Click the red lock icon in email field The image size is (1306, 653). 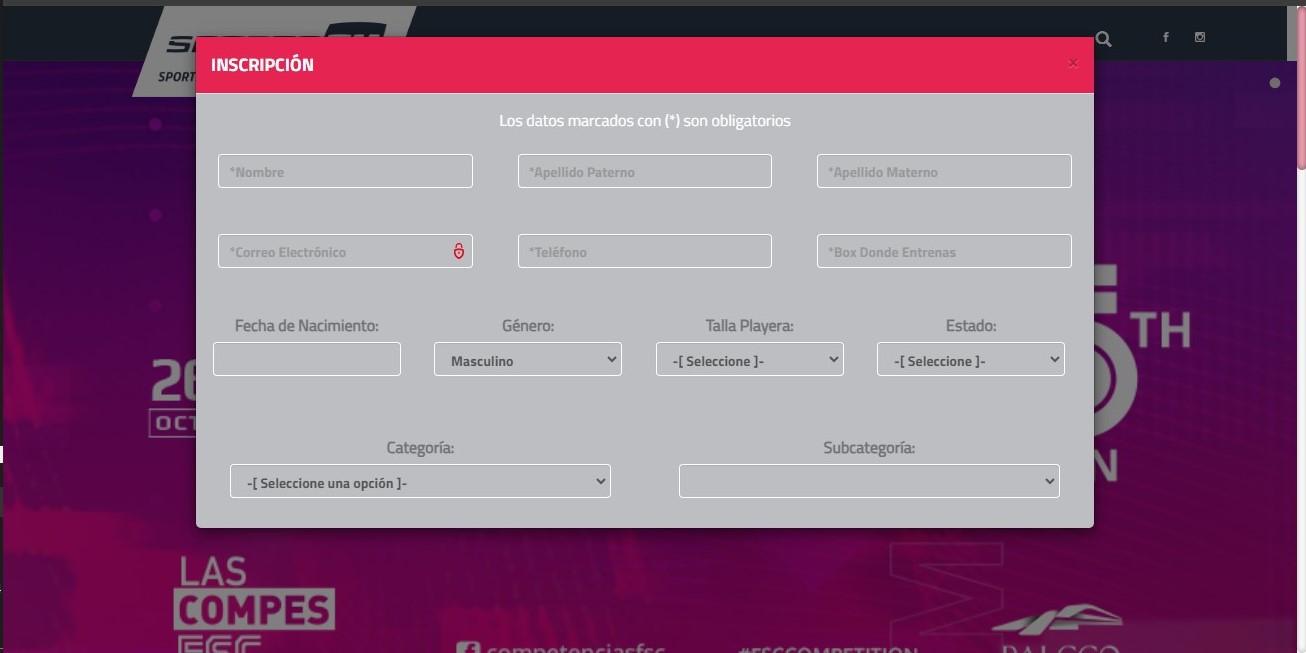(x=459, y=251)
